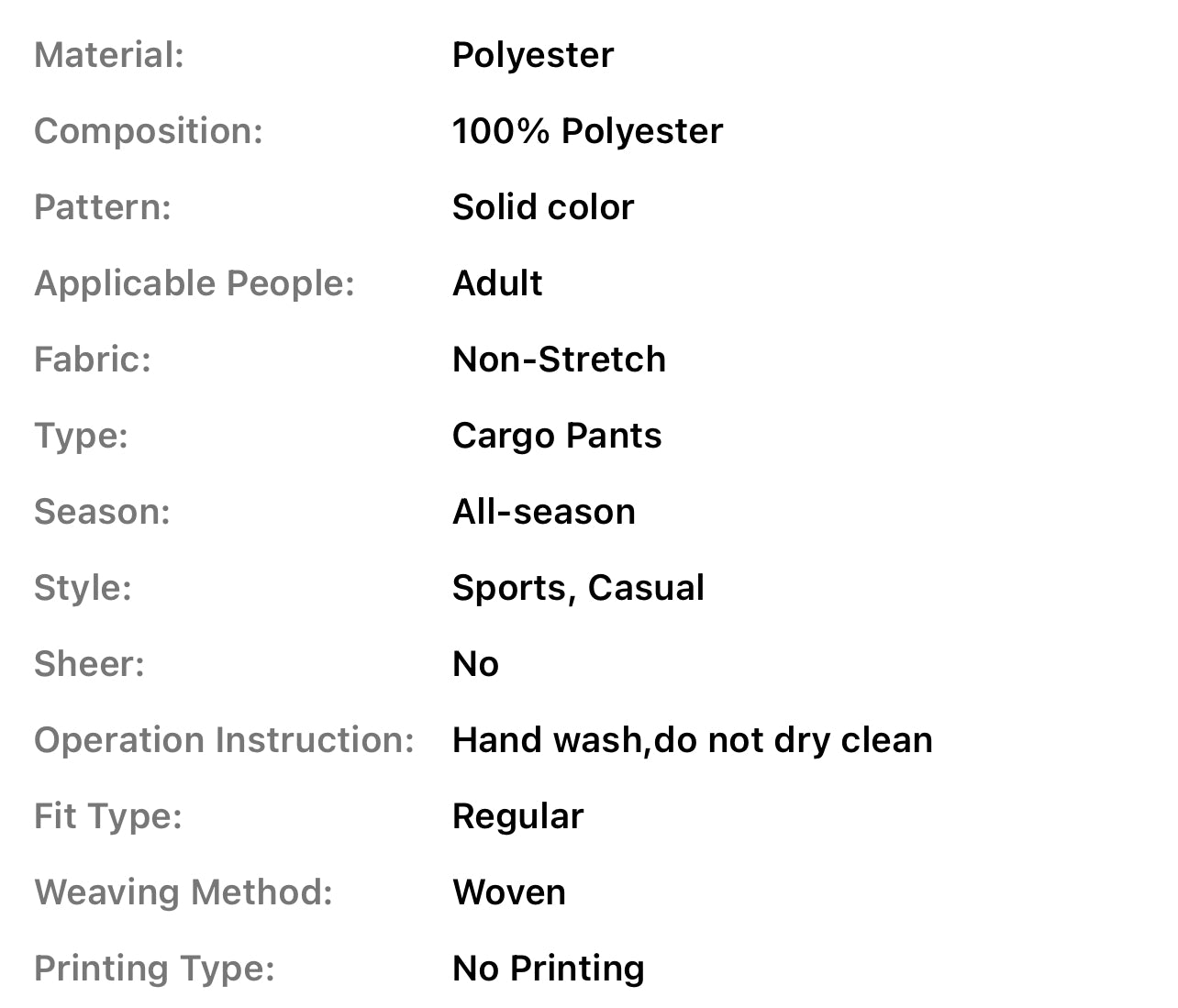1178x1008 pixels.
Task: Select the Regular fit value
Action: [x=518, y=816]
